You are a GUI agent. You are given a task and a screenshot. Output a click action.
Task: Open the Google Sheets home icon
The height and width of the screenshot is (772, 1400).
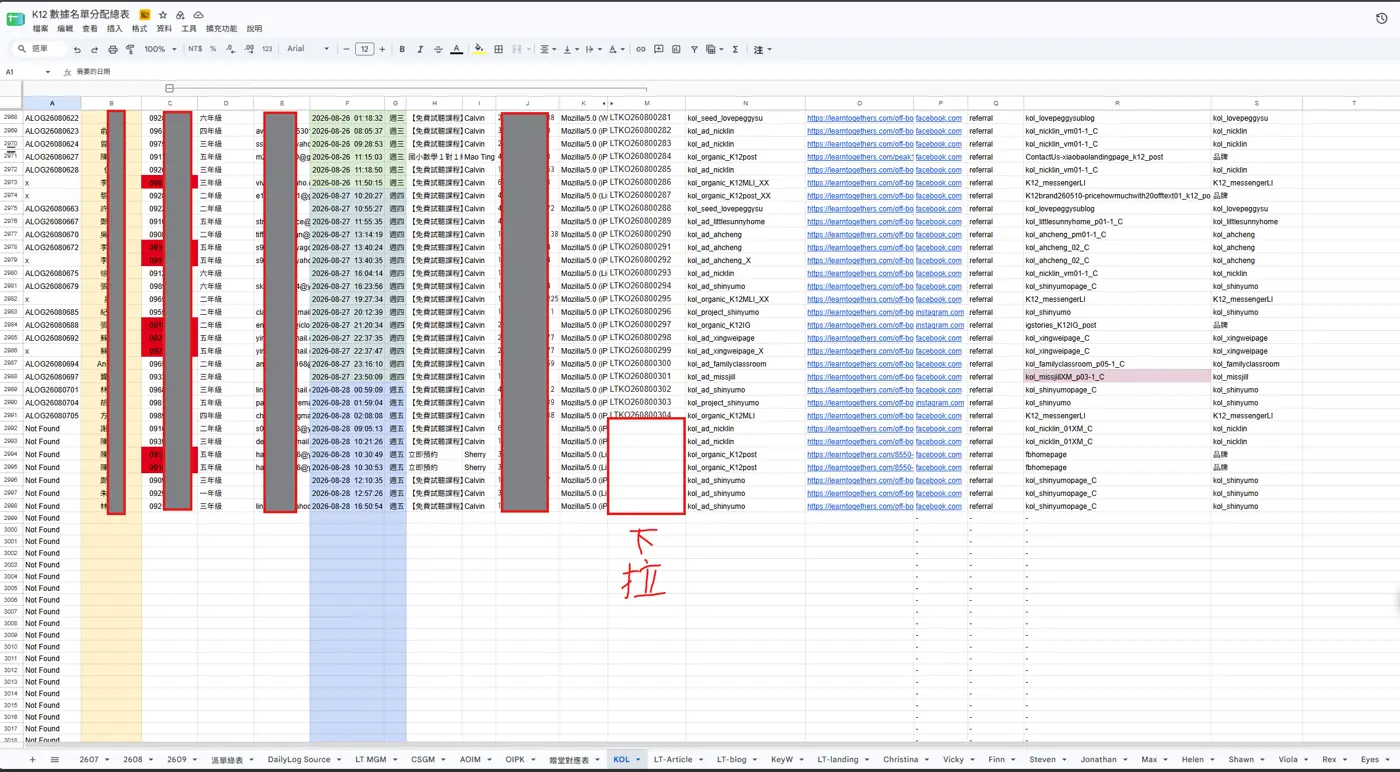pos(16,19)
